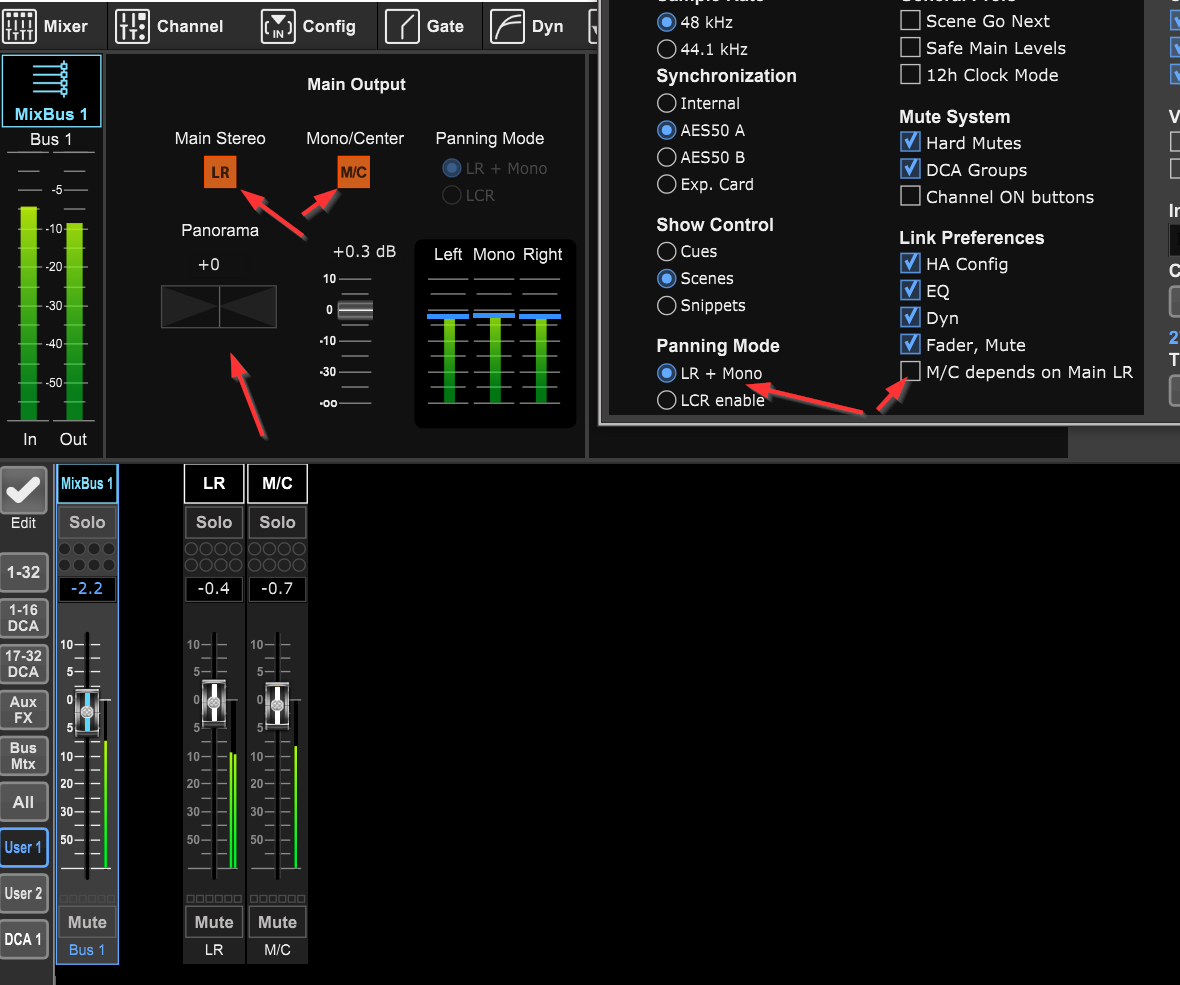Select the M/C strip header
This screenshot has width=1180, height=985.
[277, 483]
